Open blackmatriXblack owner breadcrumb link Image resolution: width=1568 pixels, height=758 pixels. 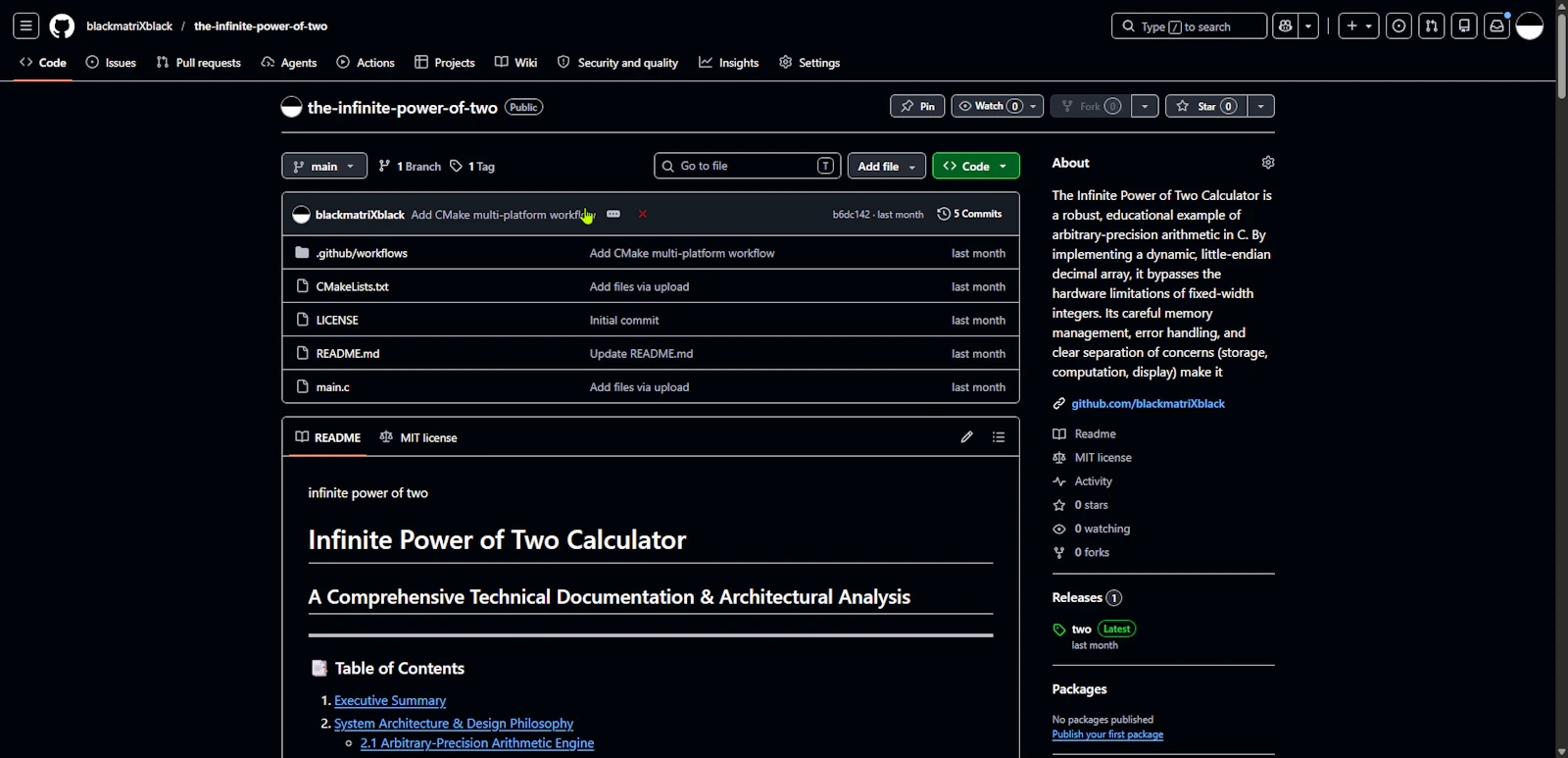[129, 26]
